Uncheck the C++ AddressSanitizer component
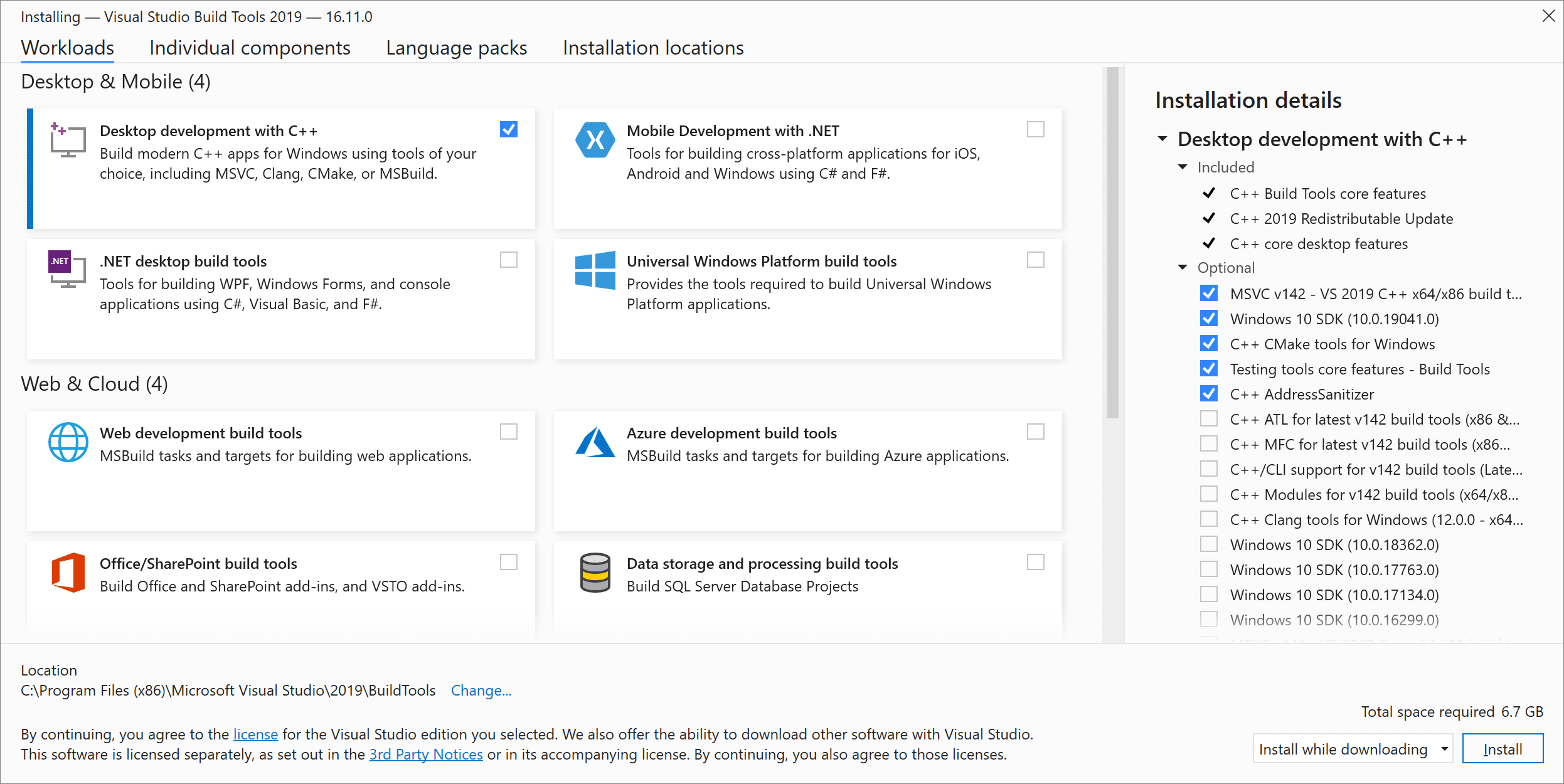 1208,394
